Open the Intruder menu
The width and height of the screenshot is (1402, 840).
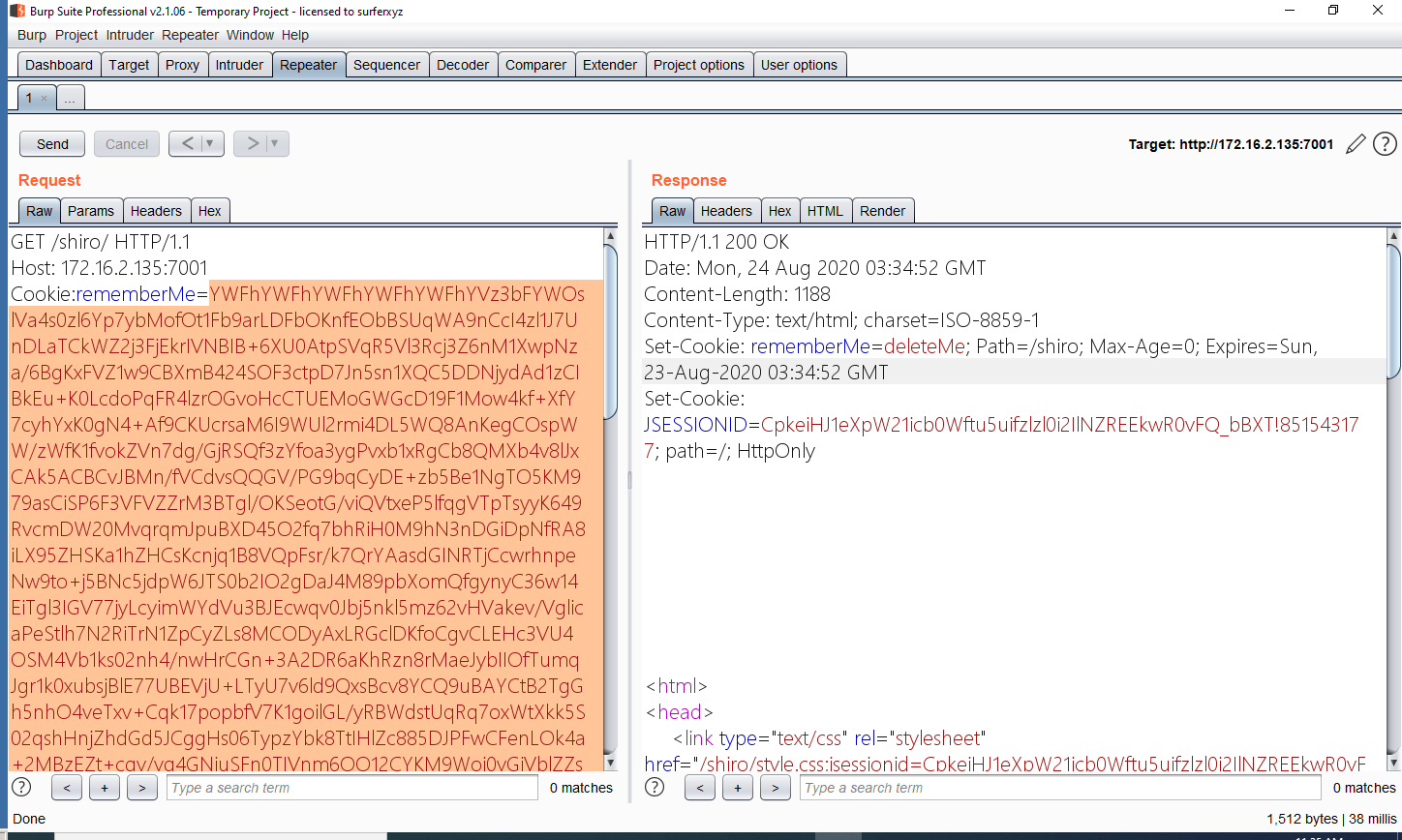tap(130, 35)
